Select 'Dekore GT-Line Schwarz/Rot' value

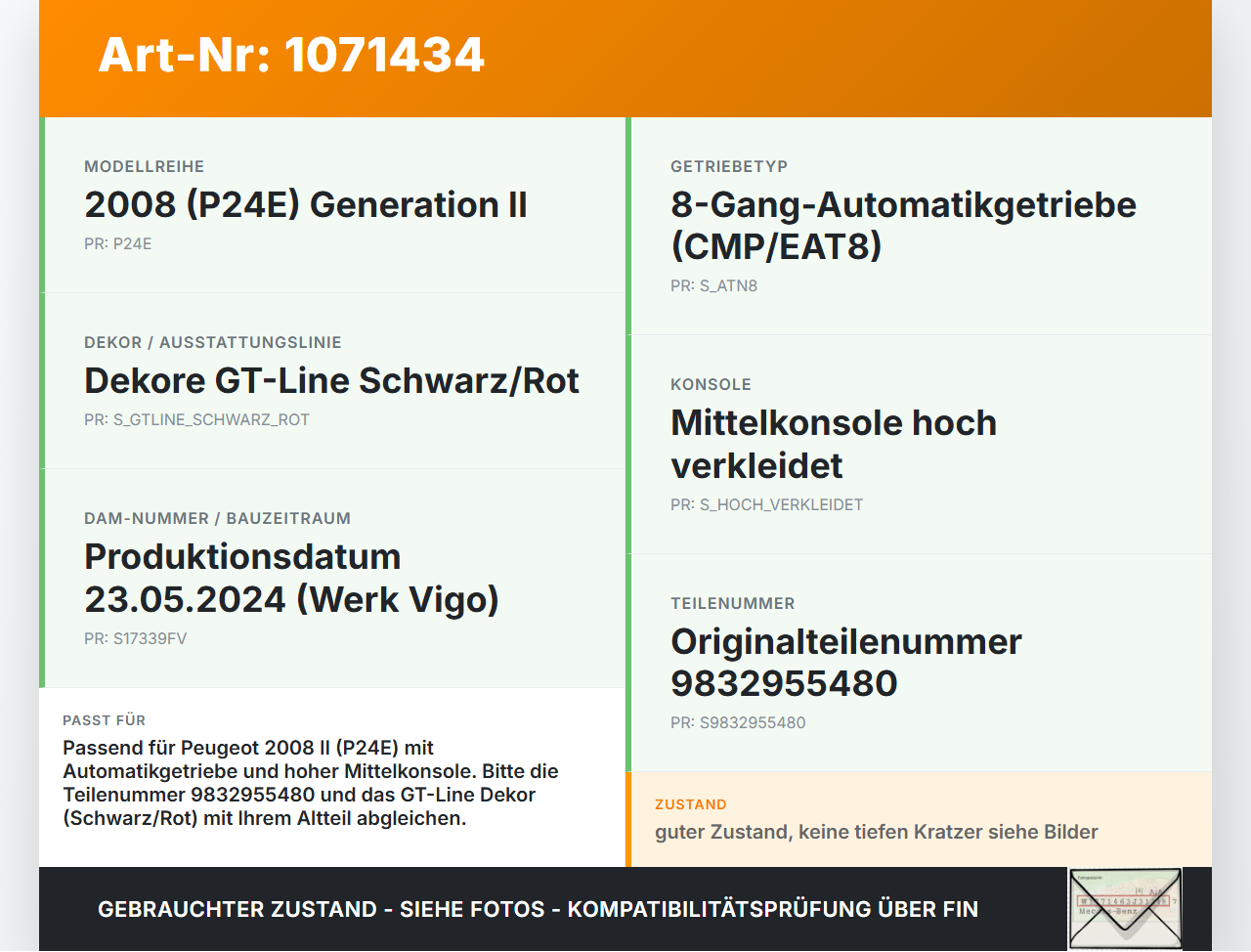tap(331, 380)
